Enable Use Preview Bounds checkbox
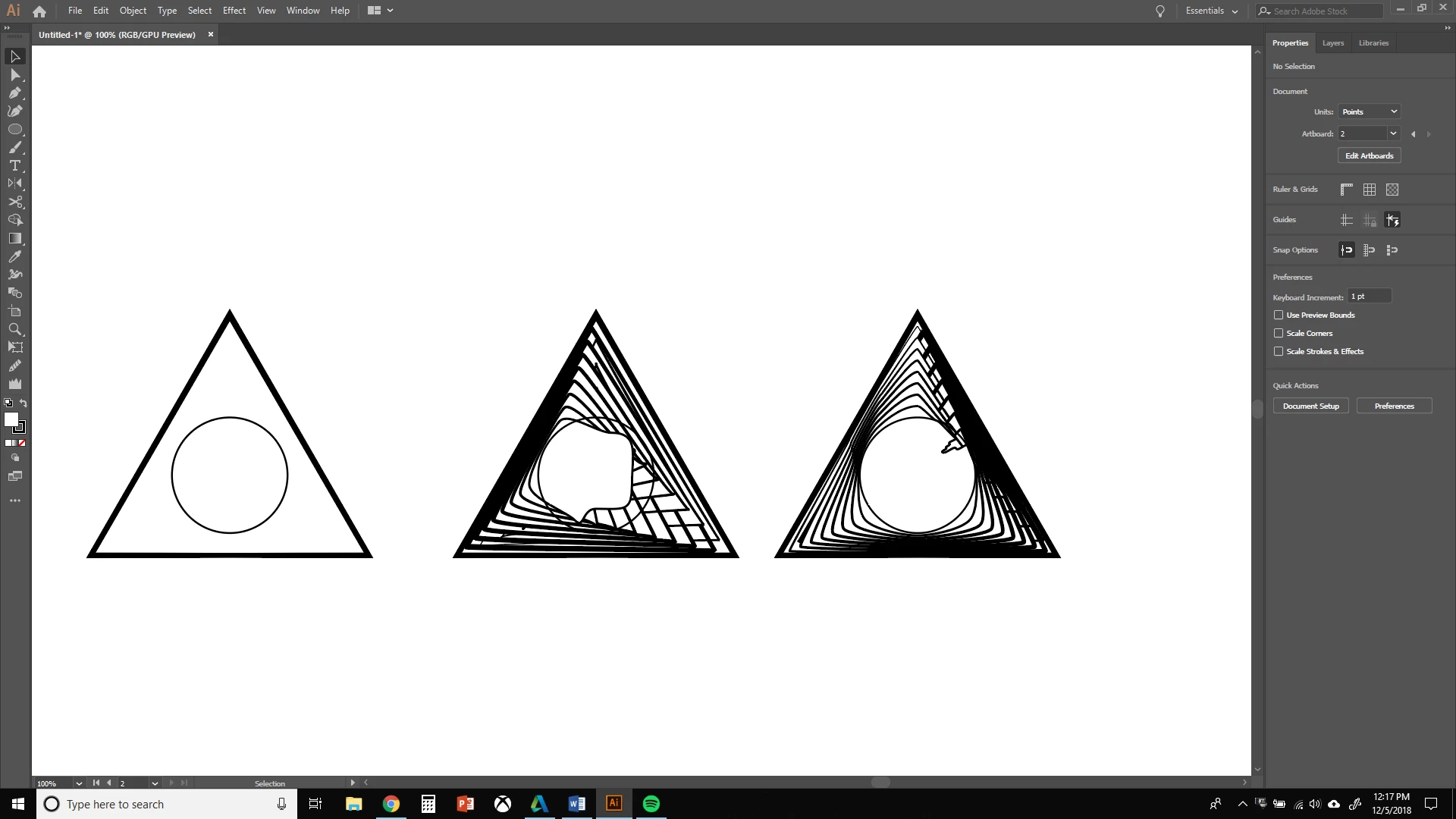This screenshot has height=819, width=1456. pyautogui.click(x=1279, y=315)
